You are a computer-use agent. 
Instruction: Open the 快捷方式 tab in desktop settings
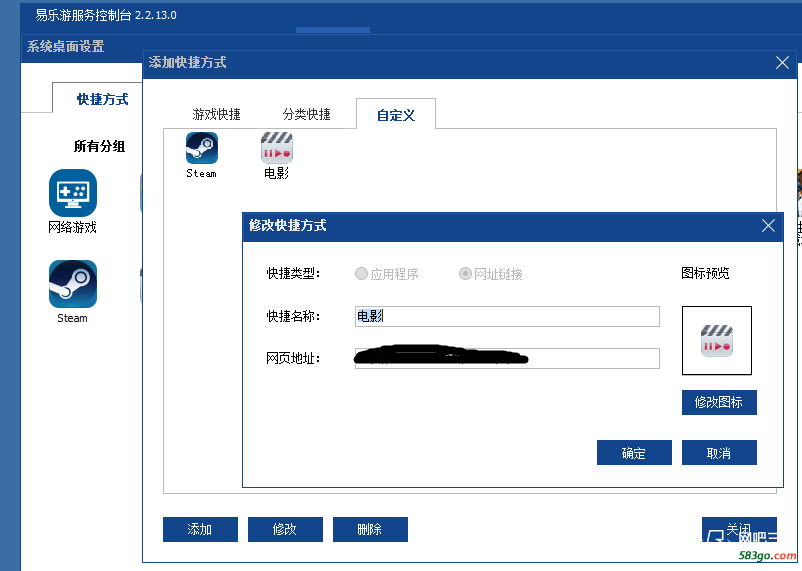pos(102,99)
